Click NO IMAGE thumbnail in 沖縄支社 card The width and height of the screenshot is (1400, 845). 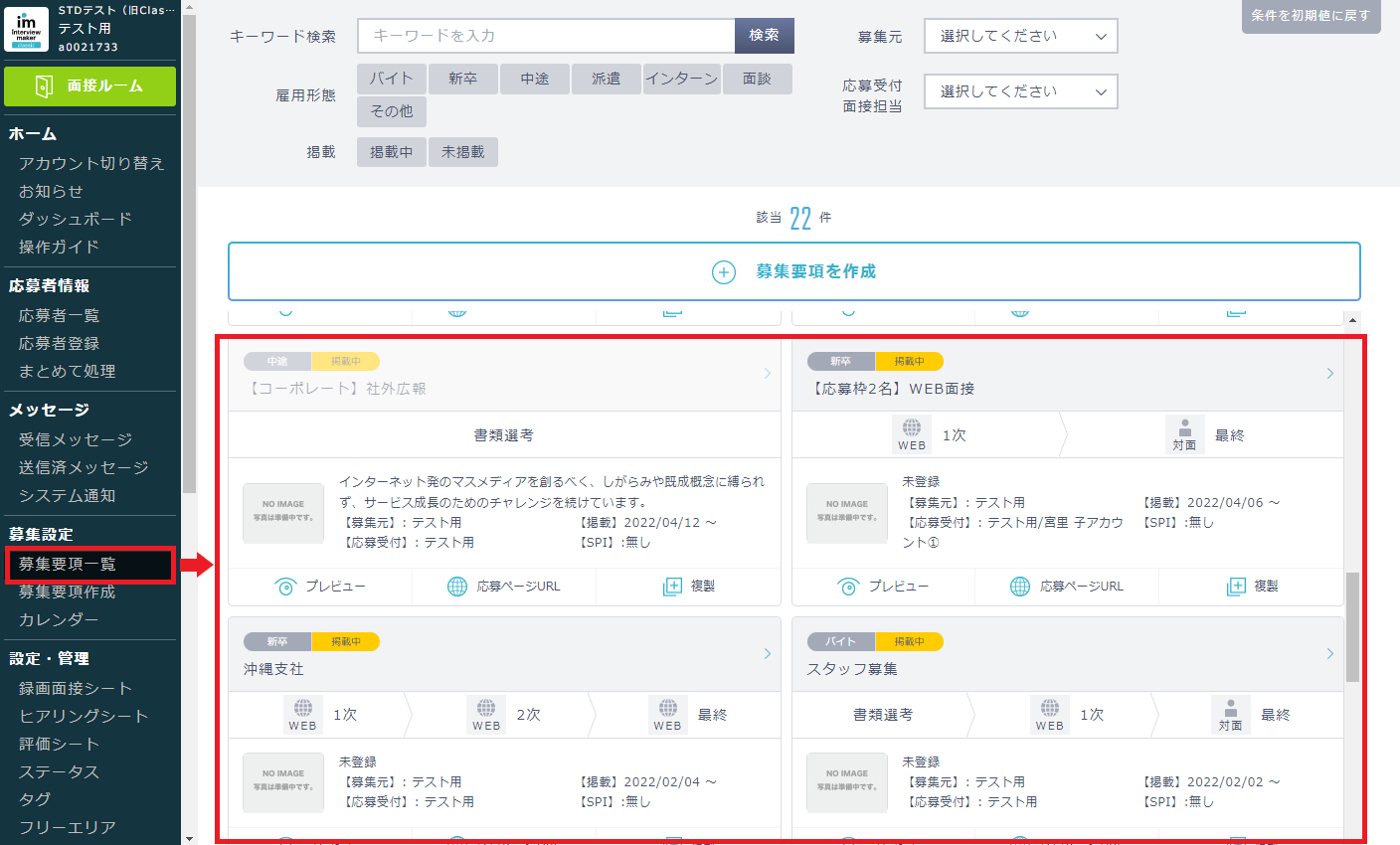coord(283,782)
